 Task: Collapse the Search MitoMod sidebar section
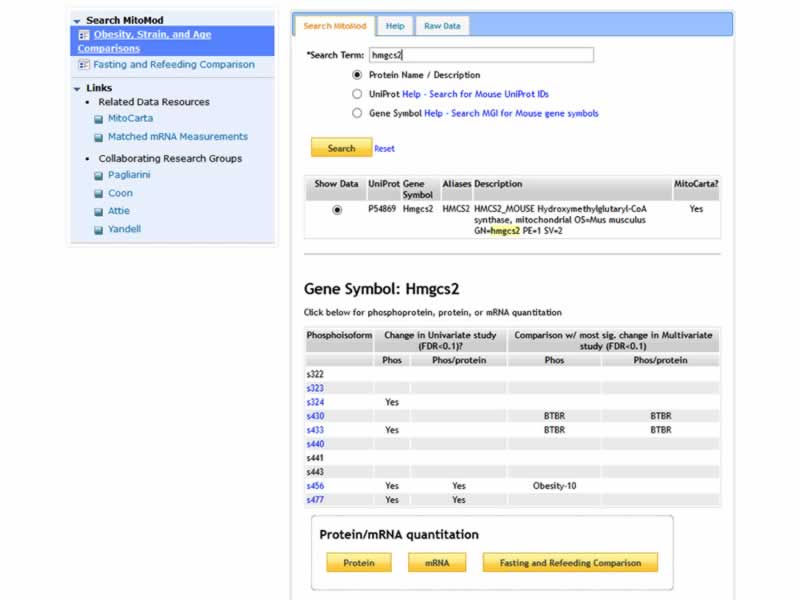77,21
